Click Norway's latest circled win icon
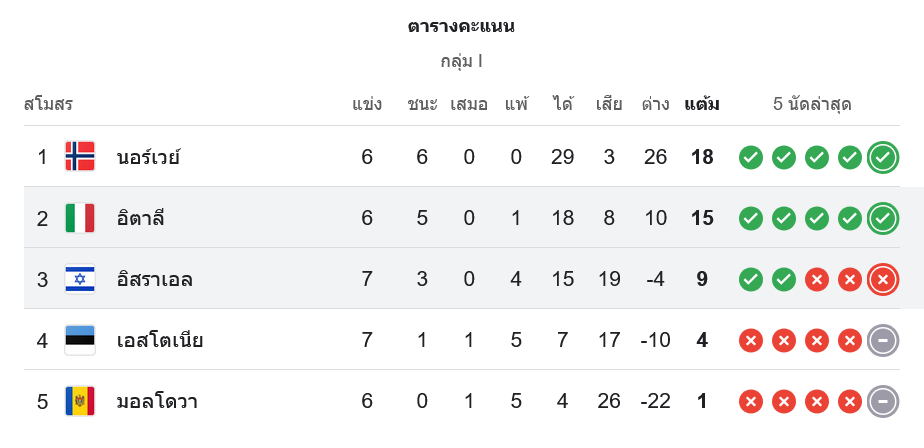 882,157
